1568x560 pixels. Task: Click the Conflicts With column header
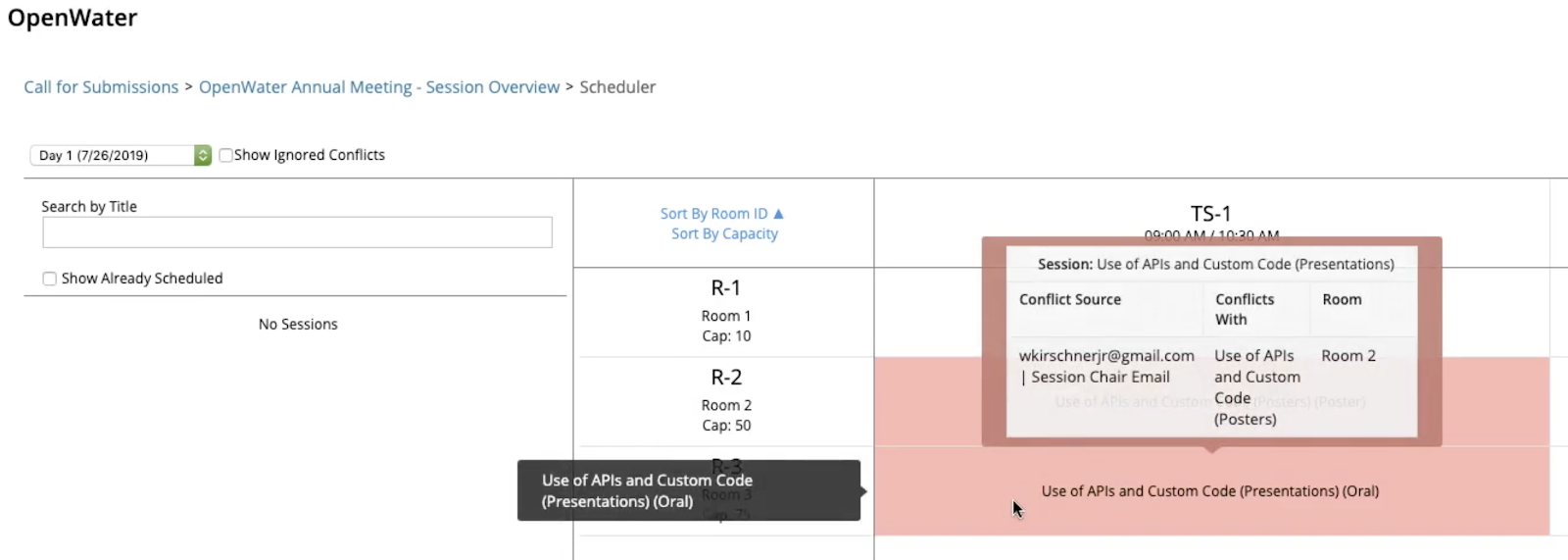coord(1245,309)
